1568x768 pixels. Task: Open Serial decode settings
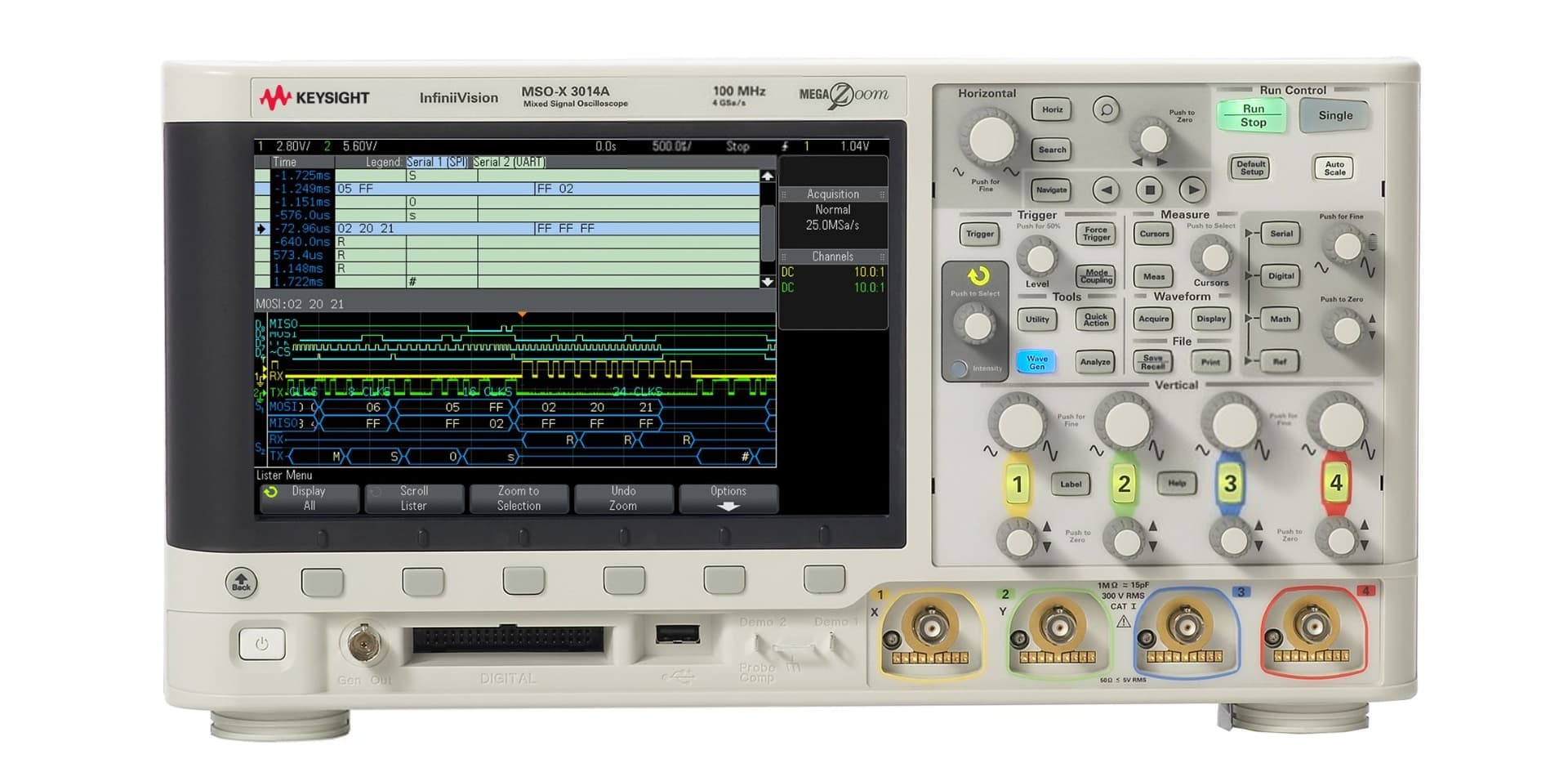(x=1281, y=234)
